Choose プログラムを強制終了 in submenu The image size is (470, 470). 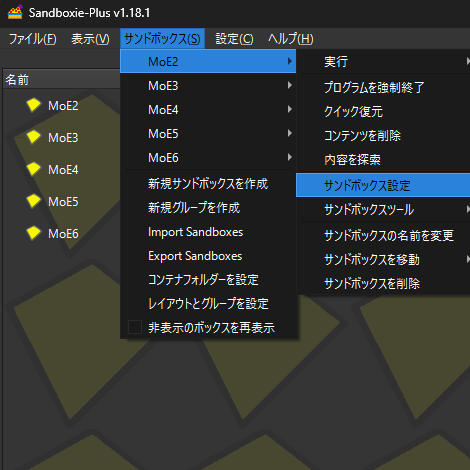point(383,87)
